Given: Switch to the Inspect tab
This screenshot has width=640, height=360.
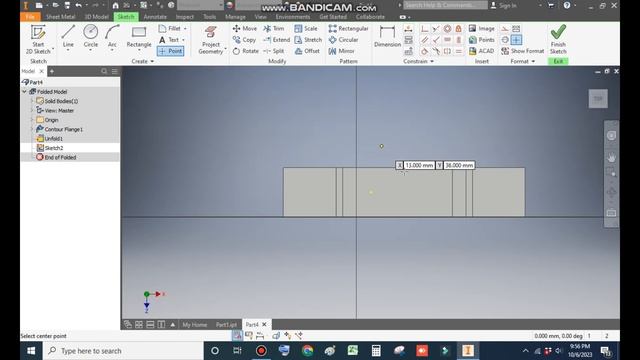Looking at the screenshot, I should pos(184,17).
